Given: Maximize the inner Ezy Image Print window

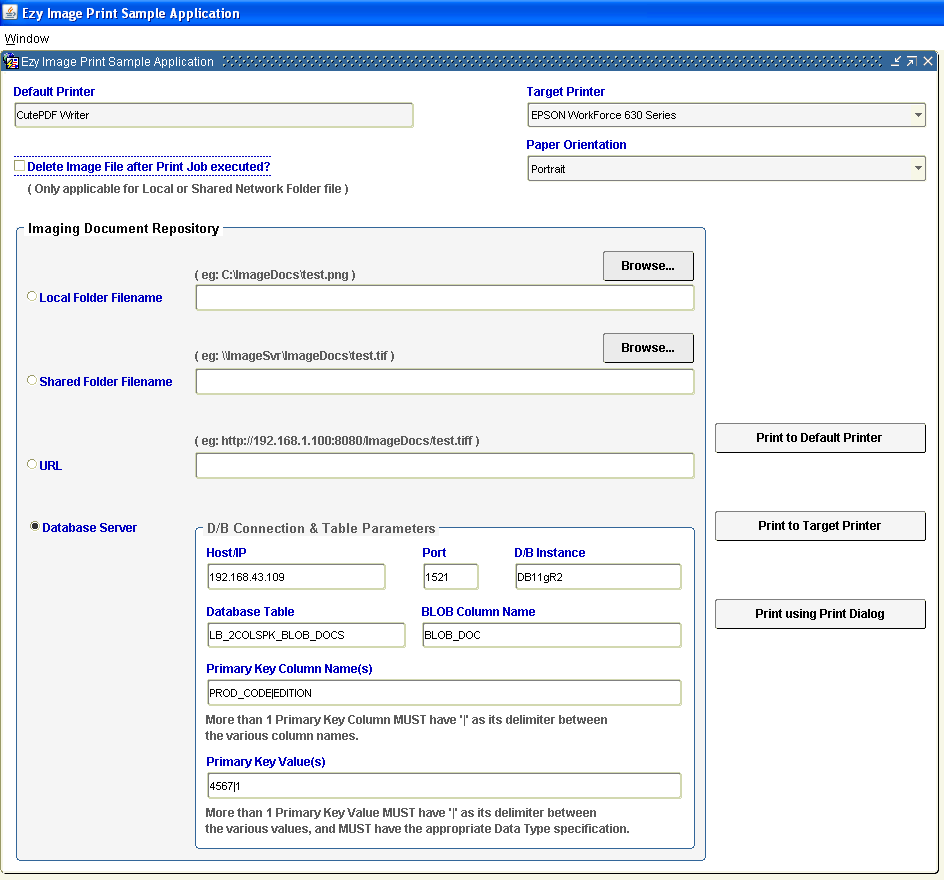Looking at the screenshot, I should pyautogui.click(x=911, y=61).
